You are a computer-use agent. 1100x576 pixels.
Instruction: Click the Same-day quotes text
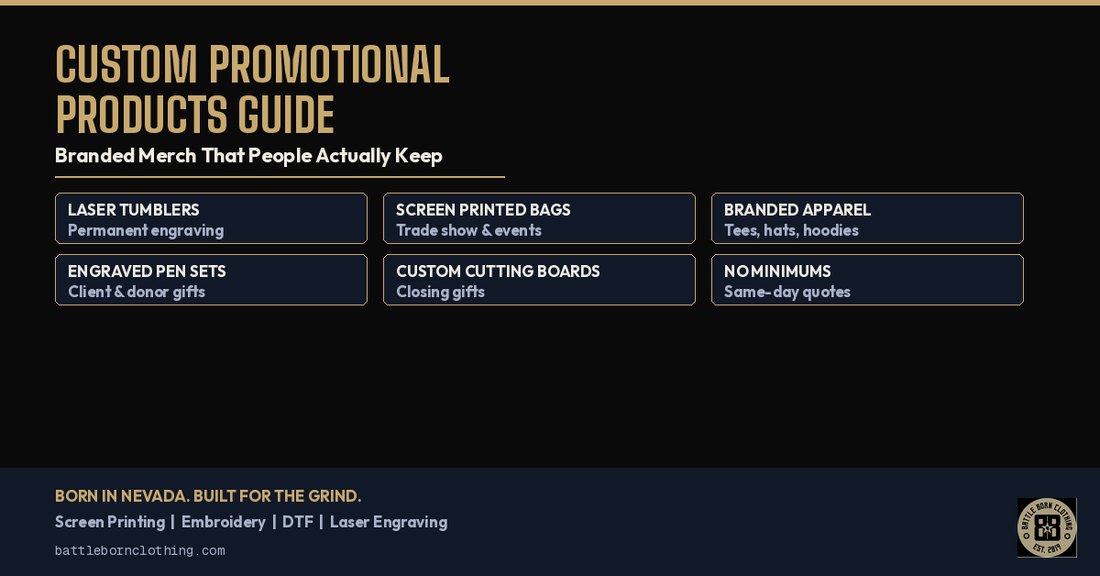[787, 292]
